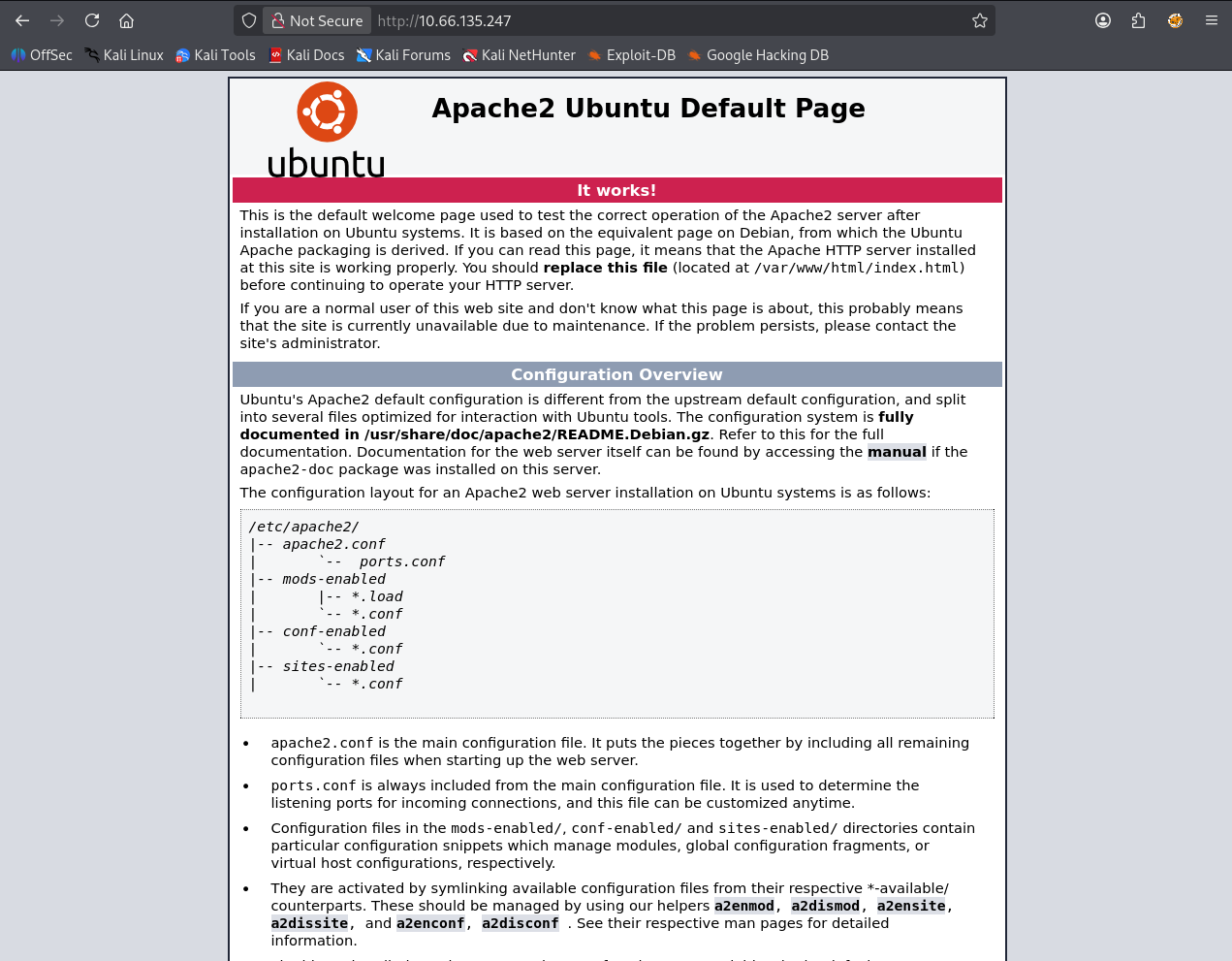Viewport: 1232px width, 961px height.
Task: Open the Kali Docs bookmark
Action: tap(306, 55)
